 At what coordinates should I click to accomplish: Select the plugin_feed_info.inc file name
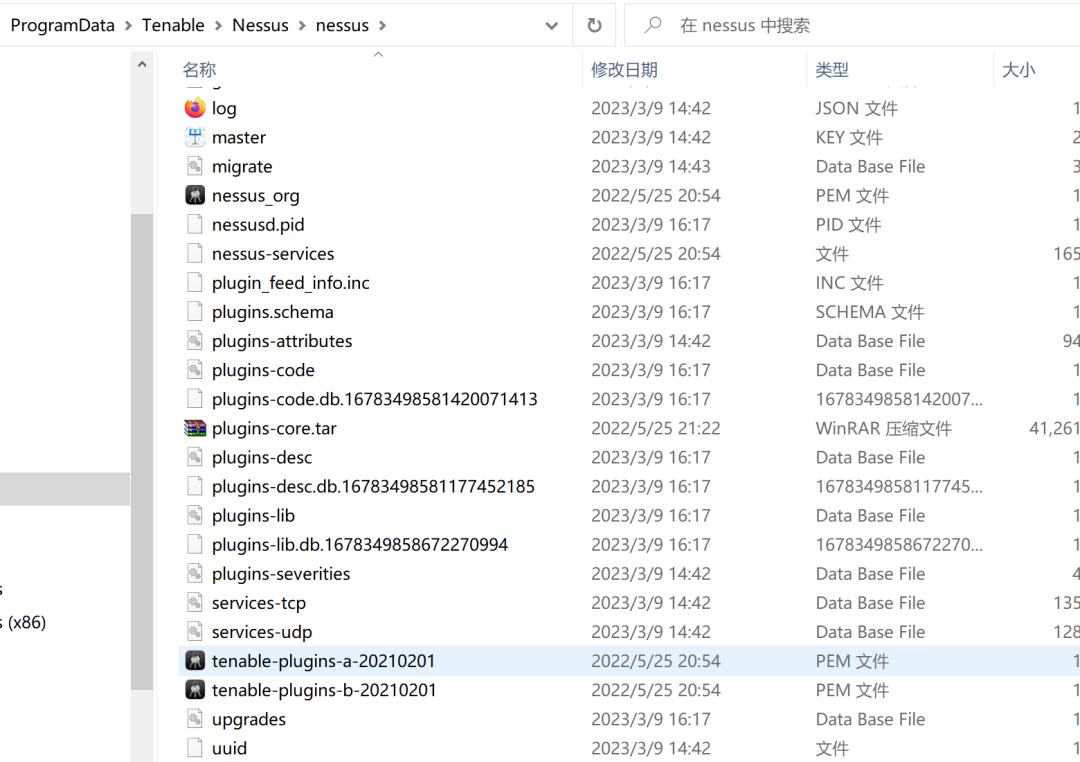tap(291, 282)
